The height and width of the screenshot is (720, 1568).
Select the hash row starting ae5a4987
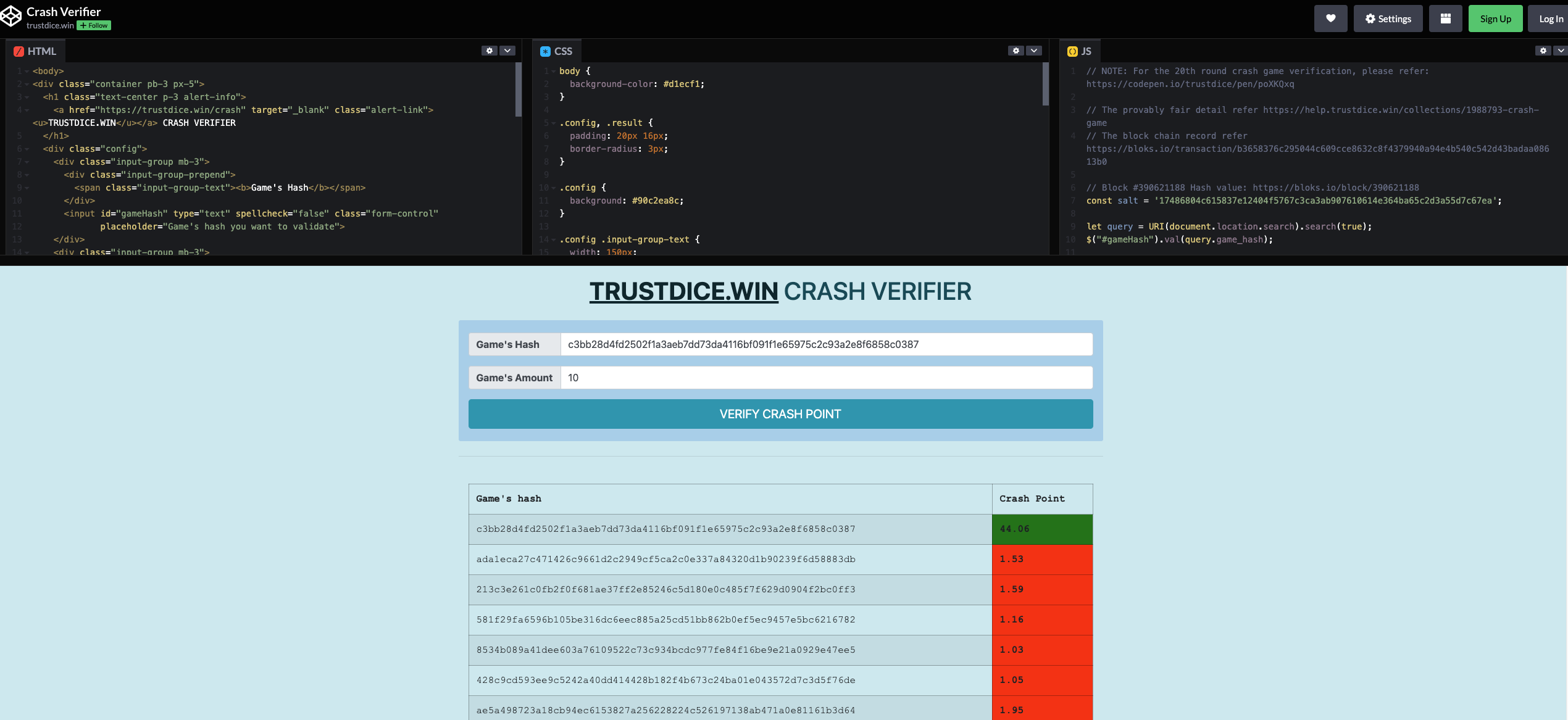(x=730, y=708)
